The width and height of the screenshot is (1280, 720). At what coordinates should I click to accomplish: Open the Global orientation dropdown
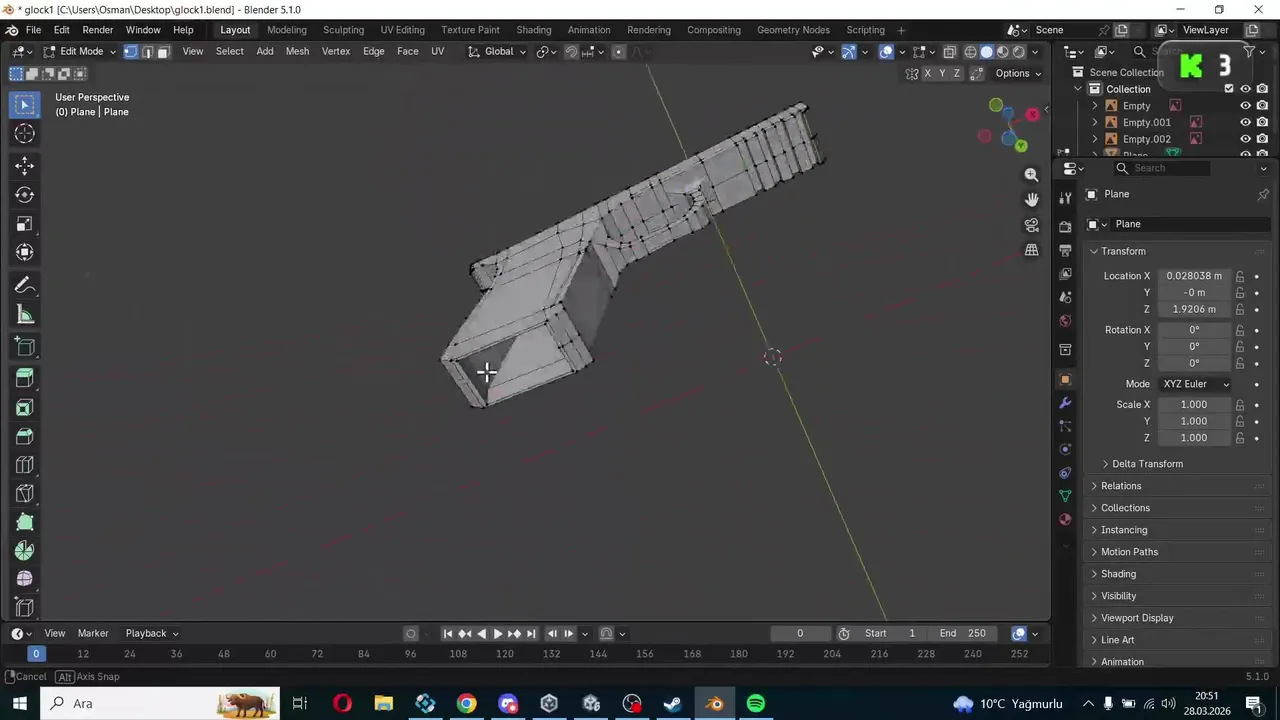pyautogui.click(x=497, y=52)
